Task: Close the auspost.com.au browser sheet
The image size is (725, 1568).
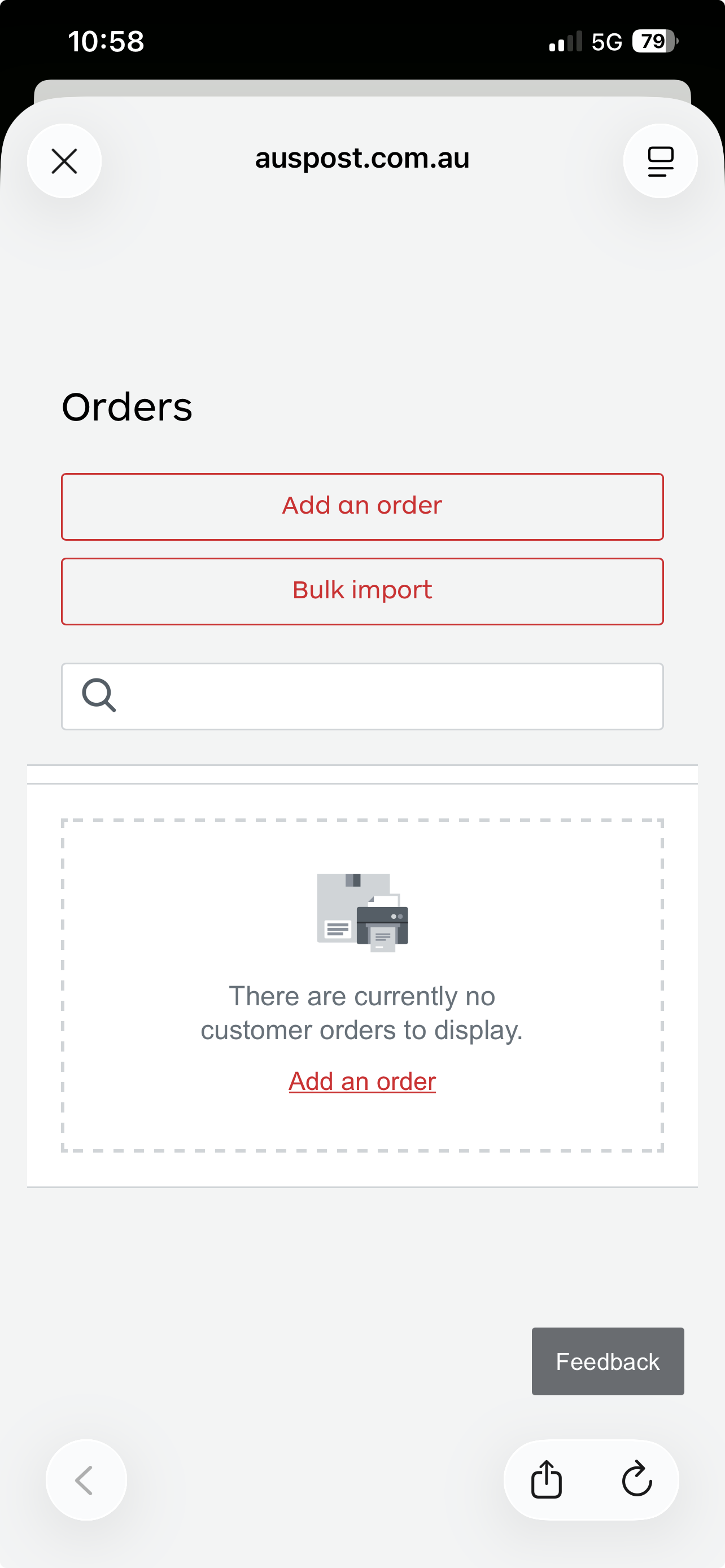Action: (x=64, y=161)
